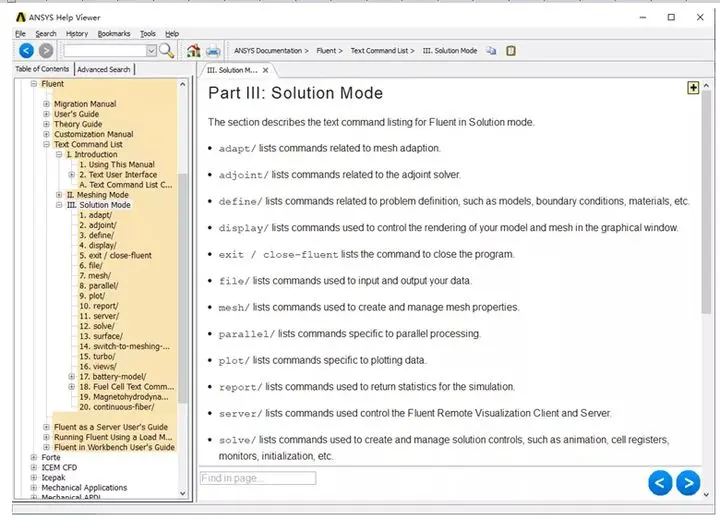
Task: Click the content pane vertical scrollbar thumb
Action: [706, 202]
